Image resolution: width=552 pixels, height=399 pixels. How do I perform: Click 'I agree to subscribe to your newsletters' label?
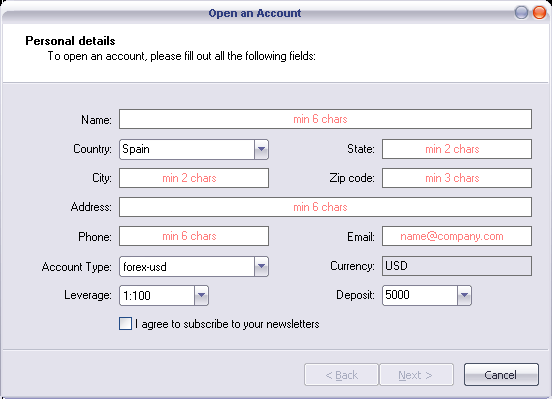pos(227,324)
